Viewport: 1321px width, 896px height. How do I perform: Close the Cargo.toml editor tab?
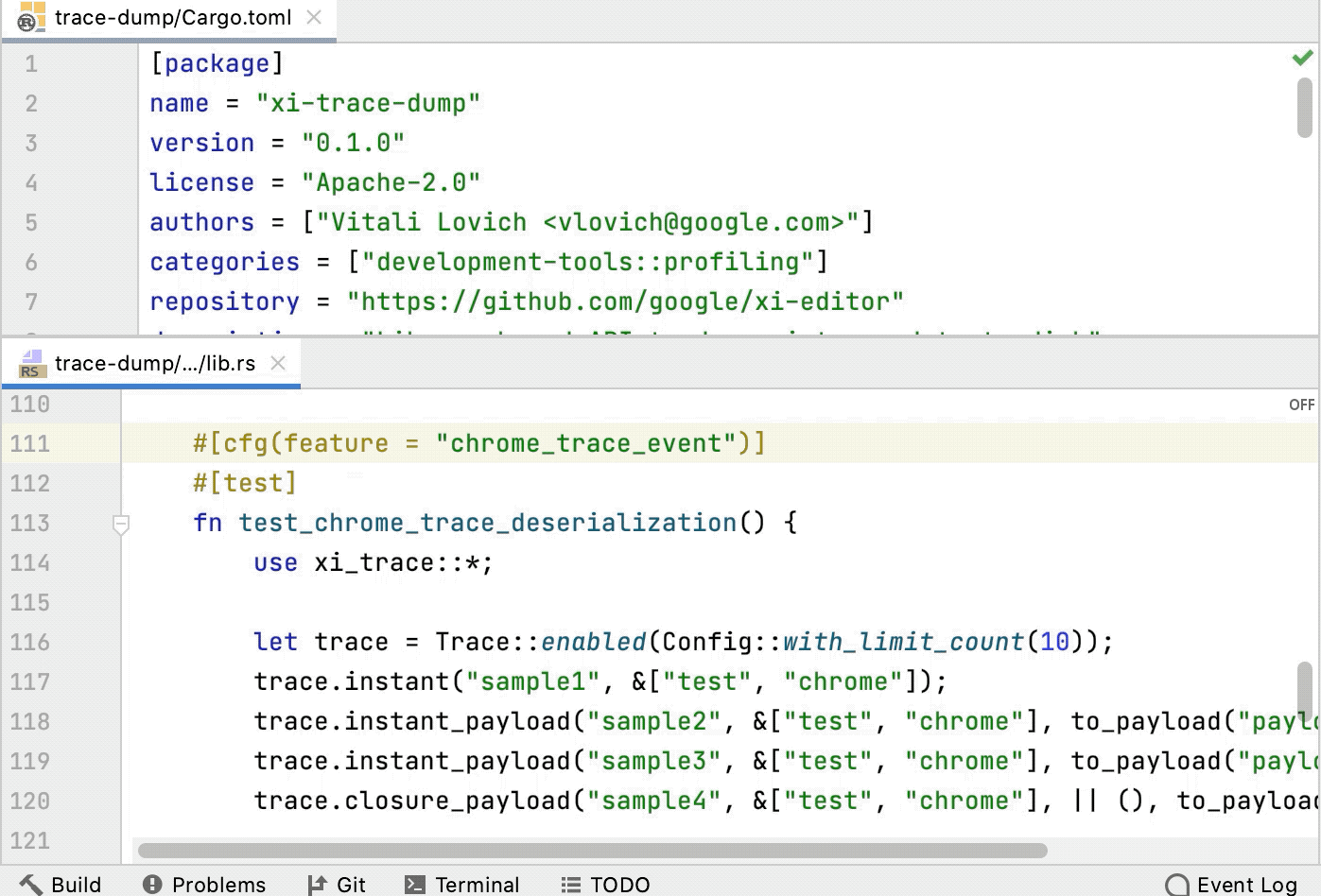pos(312,16)
